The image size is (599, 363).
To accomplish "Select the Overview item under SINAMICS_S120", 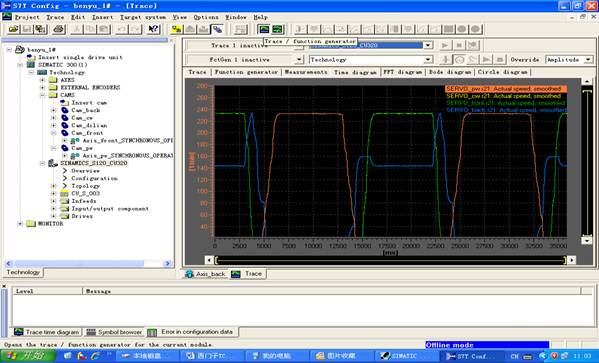I will 86,171.
